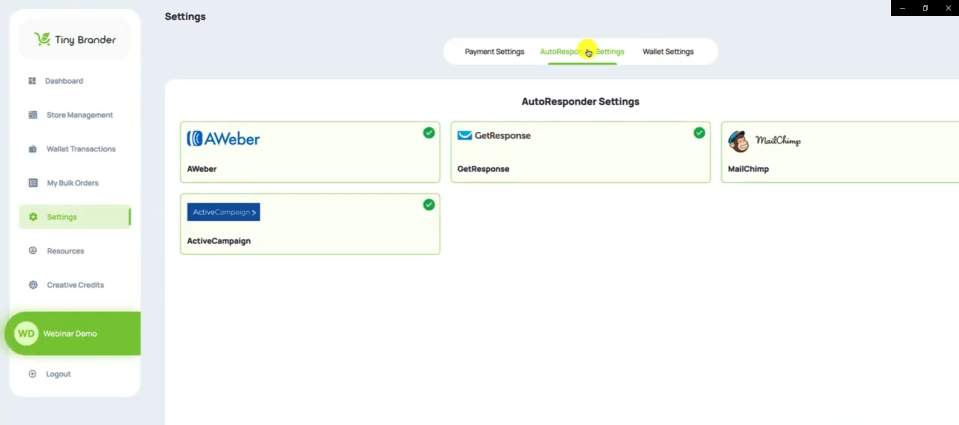Click ActiveCampaign's green connected checkmark
This screenshot has height=425, width=959.
(429, 205)
